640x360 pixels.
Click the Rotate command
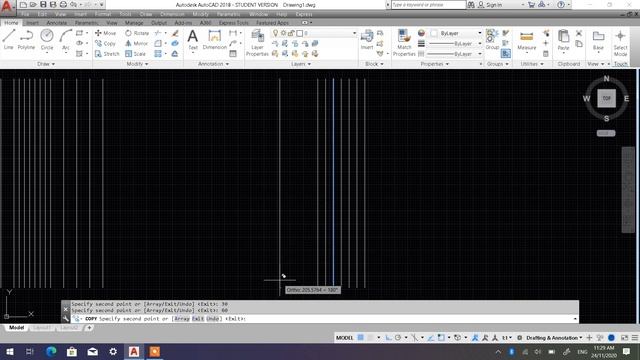coord(137,33)
